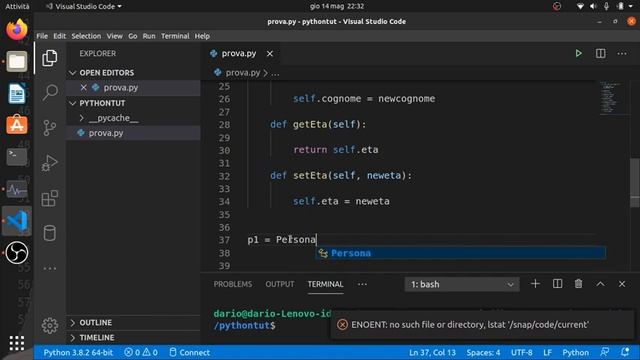Open the Visual Studio Code app menu
Screen dimensions: 640x360
pos(84,6)
